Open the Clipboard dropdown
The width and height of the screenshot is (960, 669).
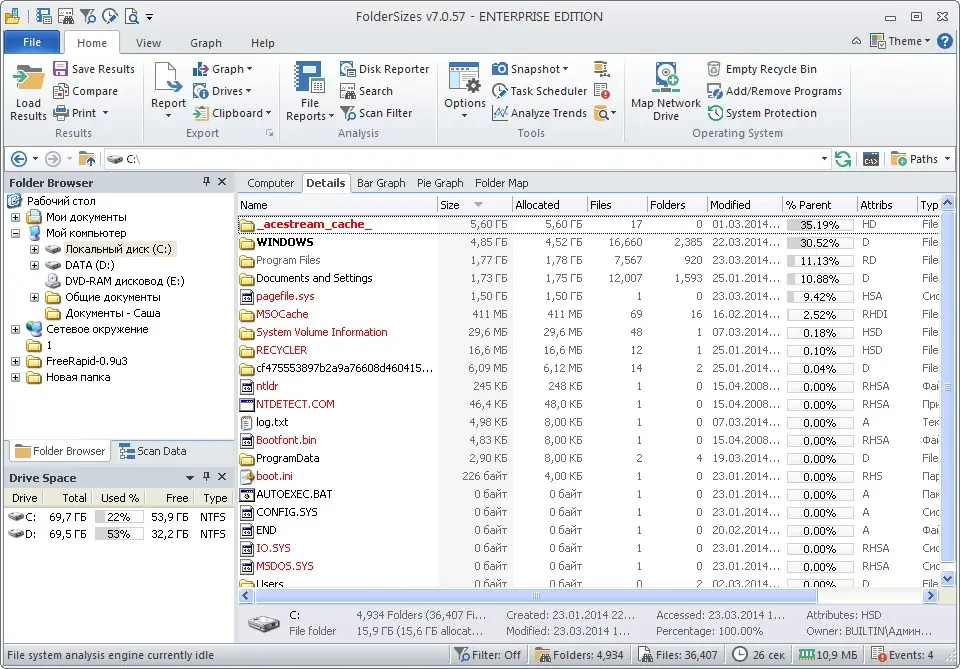tap(232, 113)
